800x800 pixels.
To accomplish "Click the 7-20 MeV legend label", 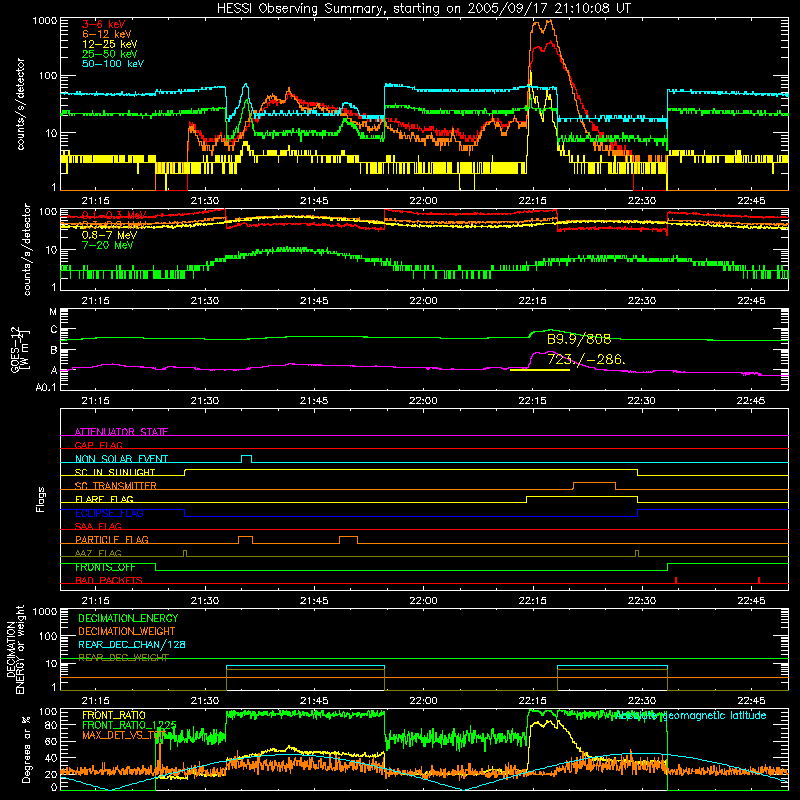I will coord(107,245).
